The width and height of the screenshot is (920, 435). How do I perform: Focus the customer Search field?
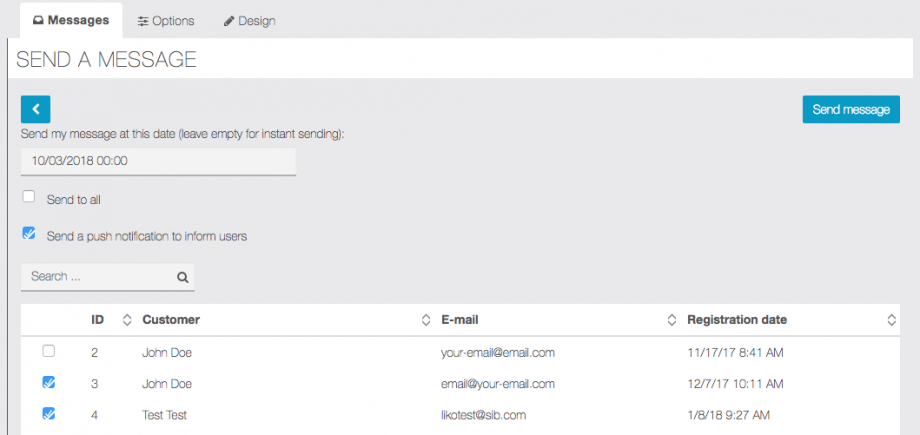tap(100, 277)
